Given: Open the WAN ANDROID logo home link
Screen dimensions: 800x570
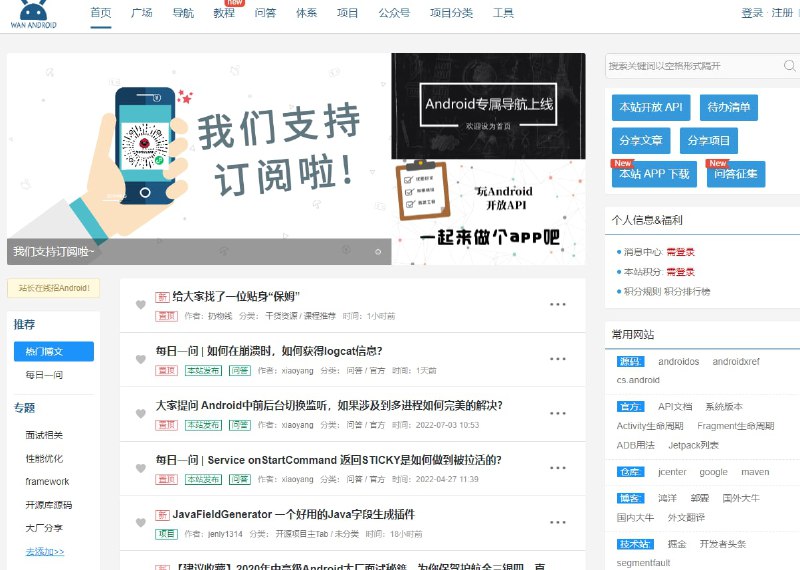Looking at the screenshot, I should 34,14.
